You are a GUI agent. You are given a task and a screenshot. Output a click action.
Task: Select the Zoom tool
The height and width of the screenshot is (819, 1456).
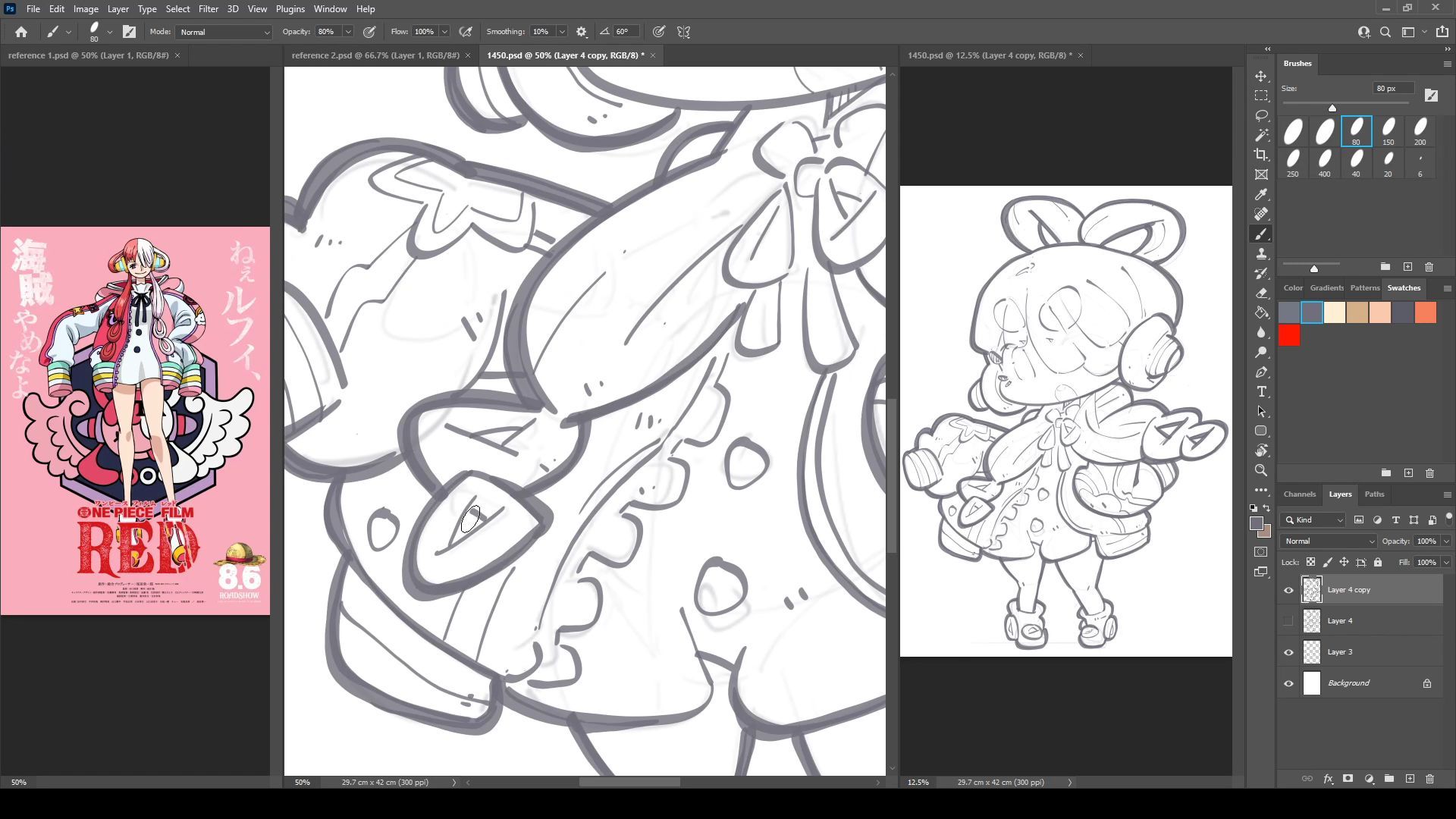(x=1261, y=470)
